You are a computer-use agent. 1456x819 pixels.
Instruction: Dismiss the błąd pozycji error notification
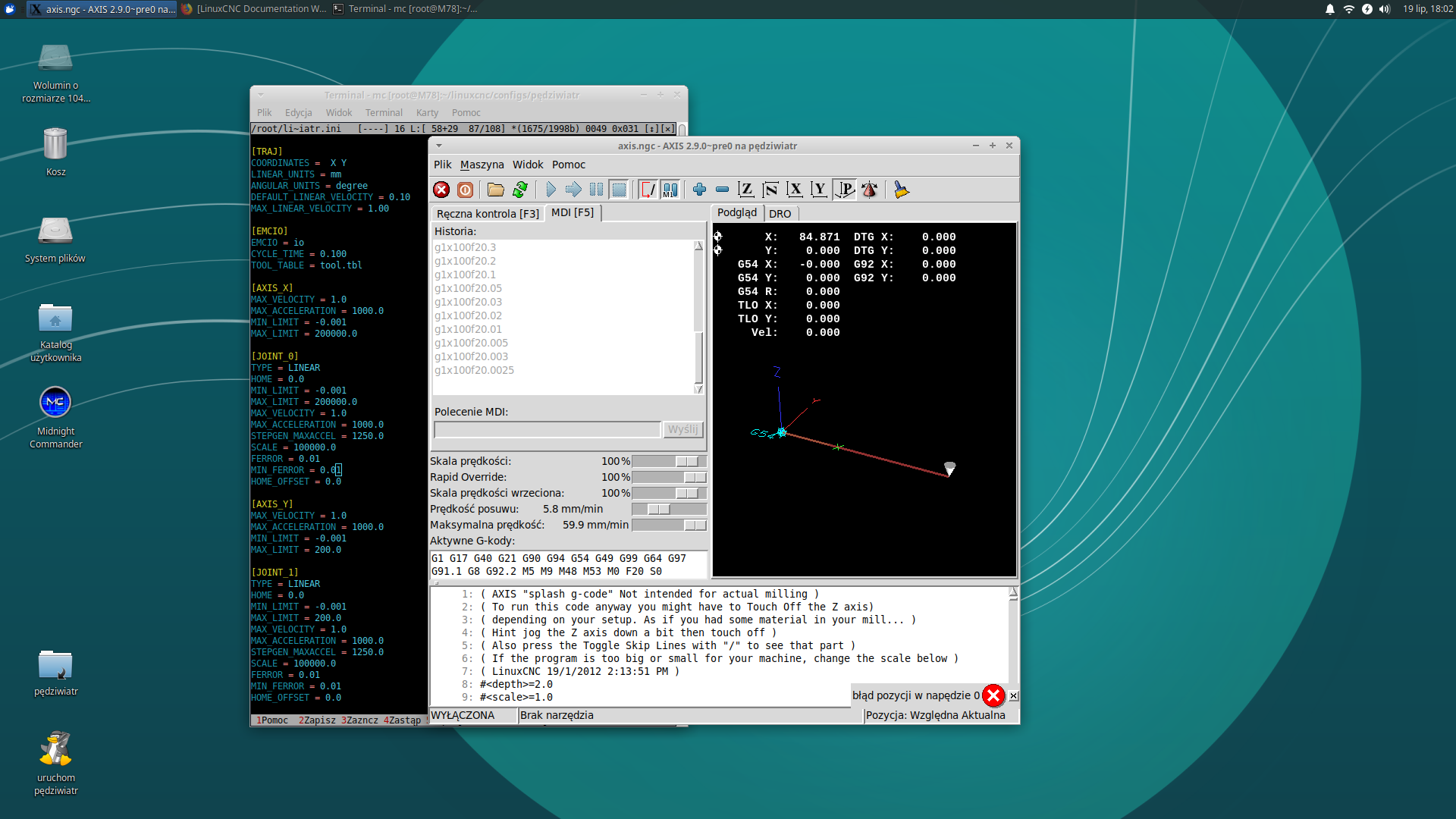993,695
